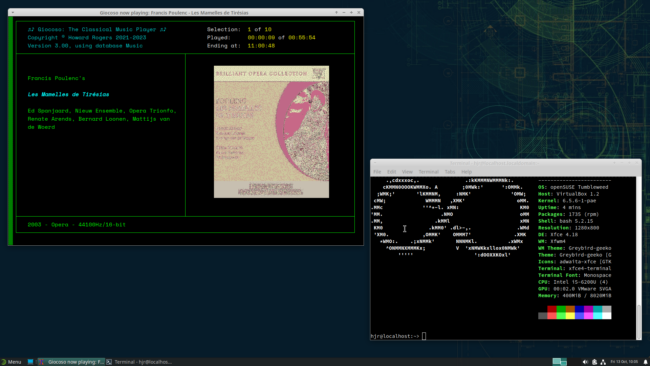
Task: Open the Menu launcher in the taskbar
Action: tap(11, 362)
